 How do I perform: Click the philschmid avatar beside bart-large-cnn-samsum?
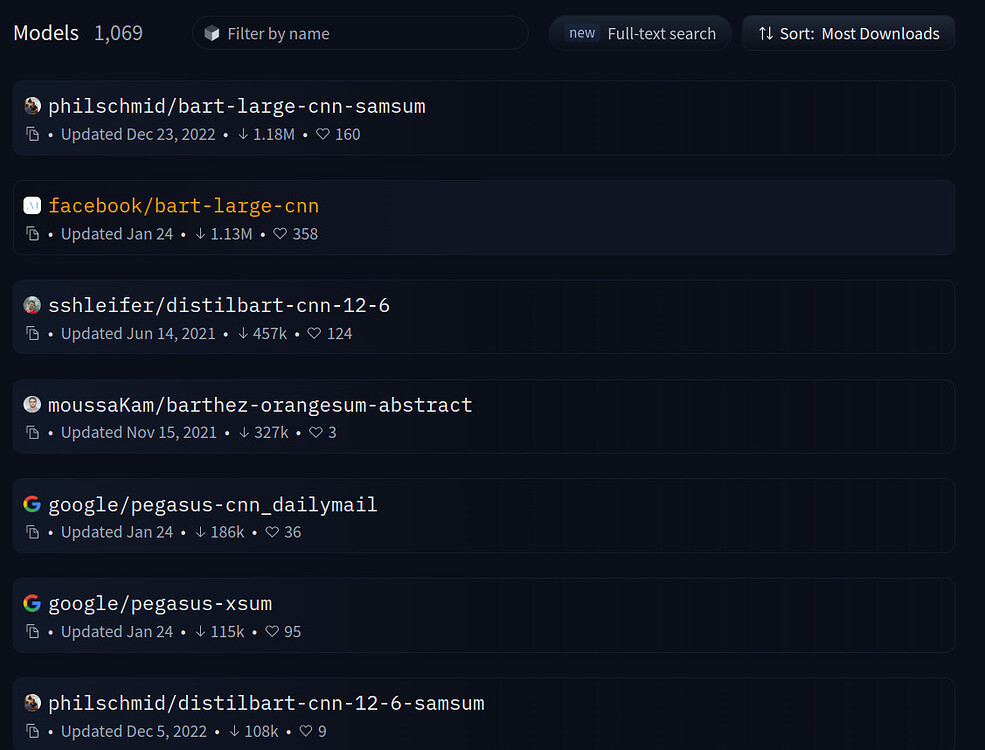[32, 106]
